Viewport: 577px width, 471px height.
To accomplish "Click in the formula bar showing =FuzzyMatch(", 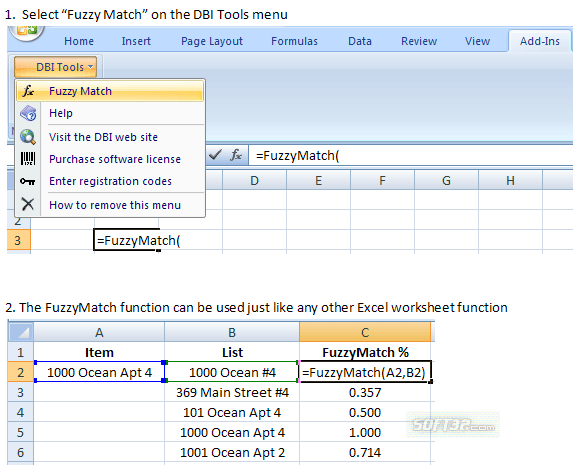I will 410,156.
